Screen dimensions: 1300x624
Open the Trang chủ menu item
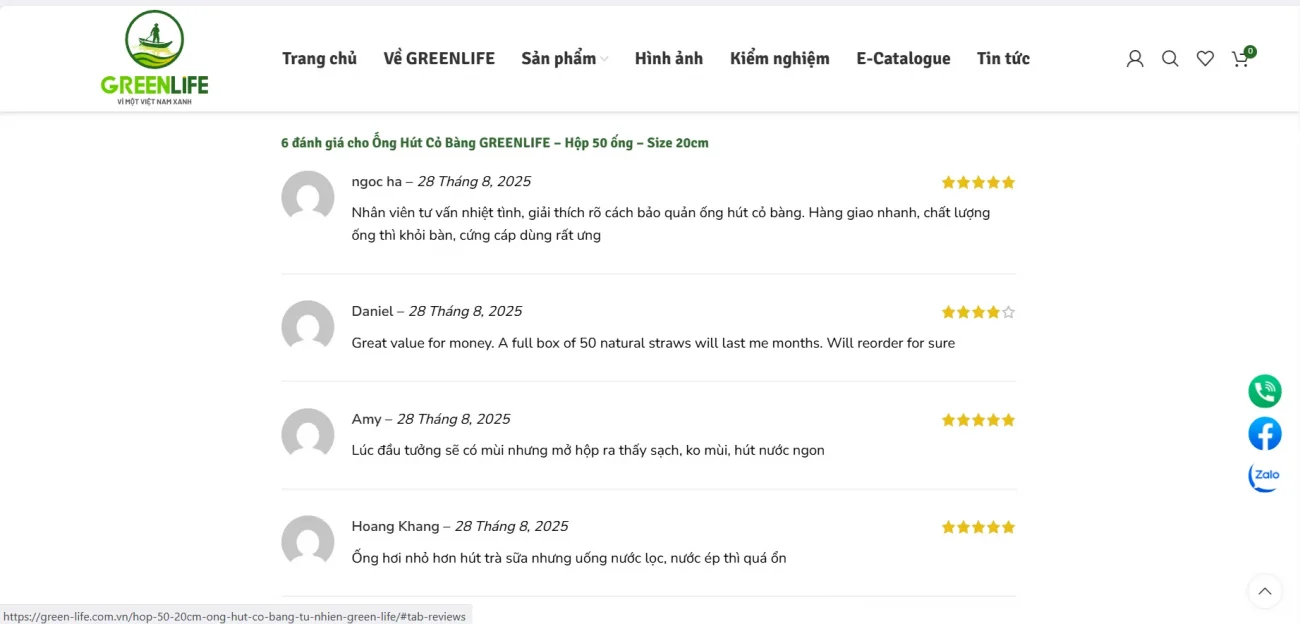(x=319, y=58)
